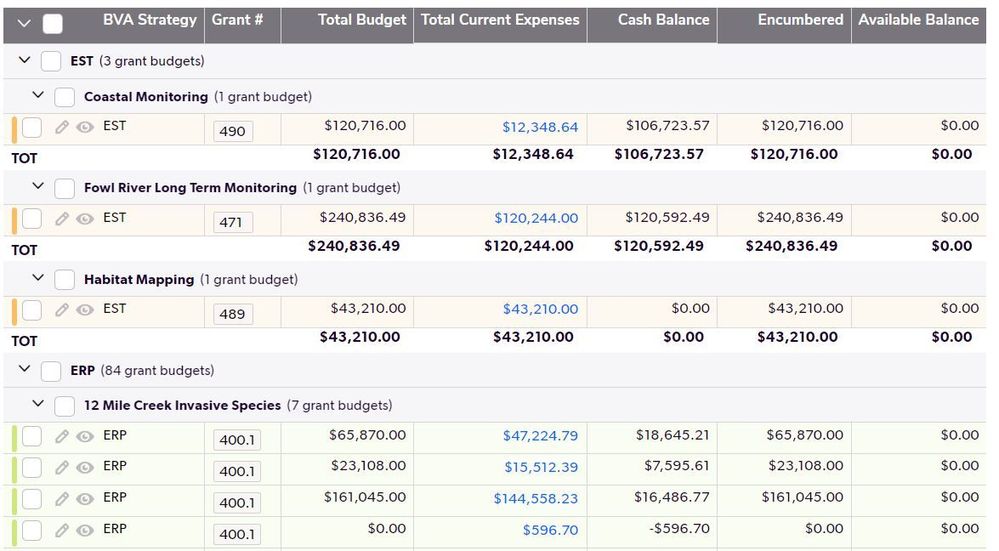
Task: Click the eye view icon for grant 471
Action: (85, 219)
